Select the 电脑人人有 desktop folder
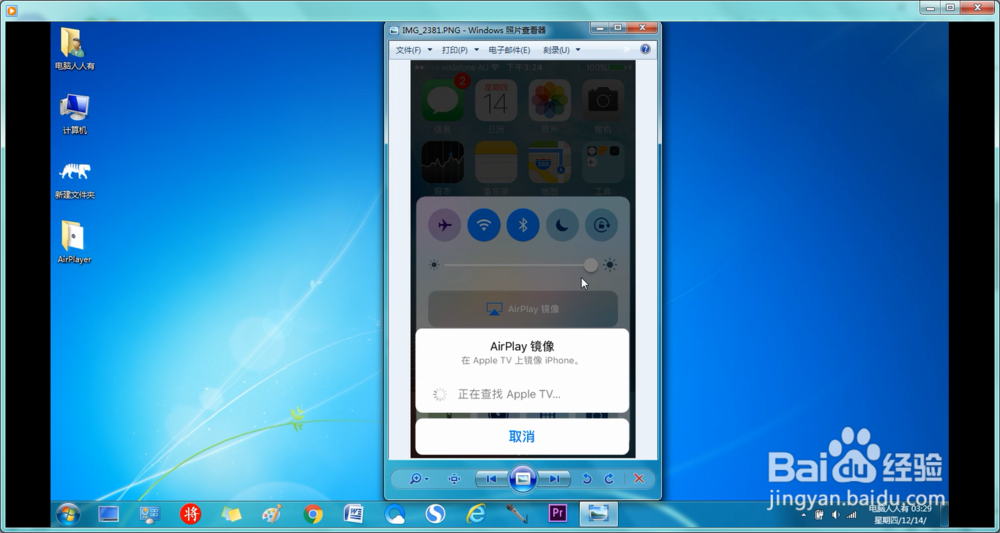Screen dimensions: 1000x533 point(74,48)
